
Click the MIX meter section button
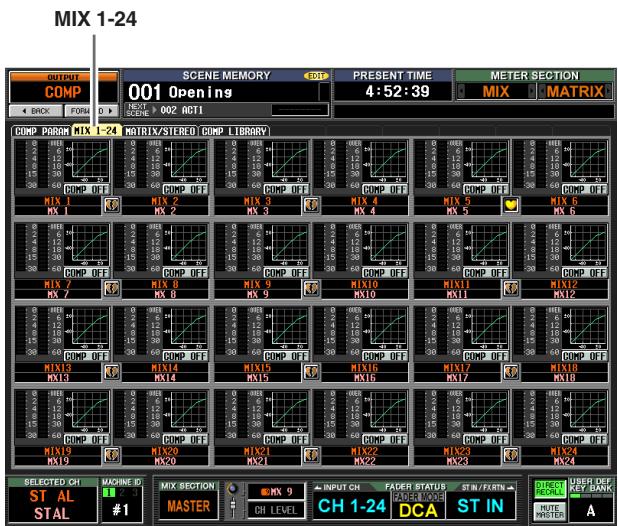point(496,91)
